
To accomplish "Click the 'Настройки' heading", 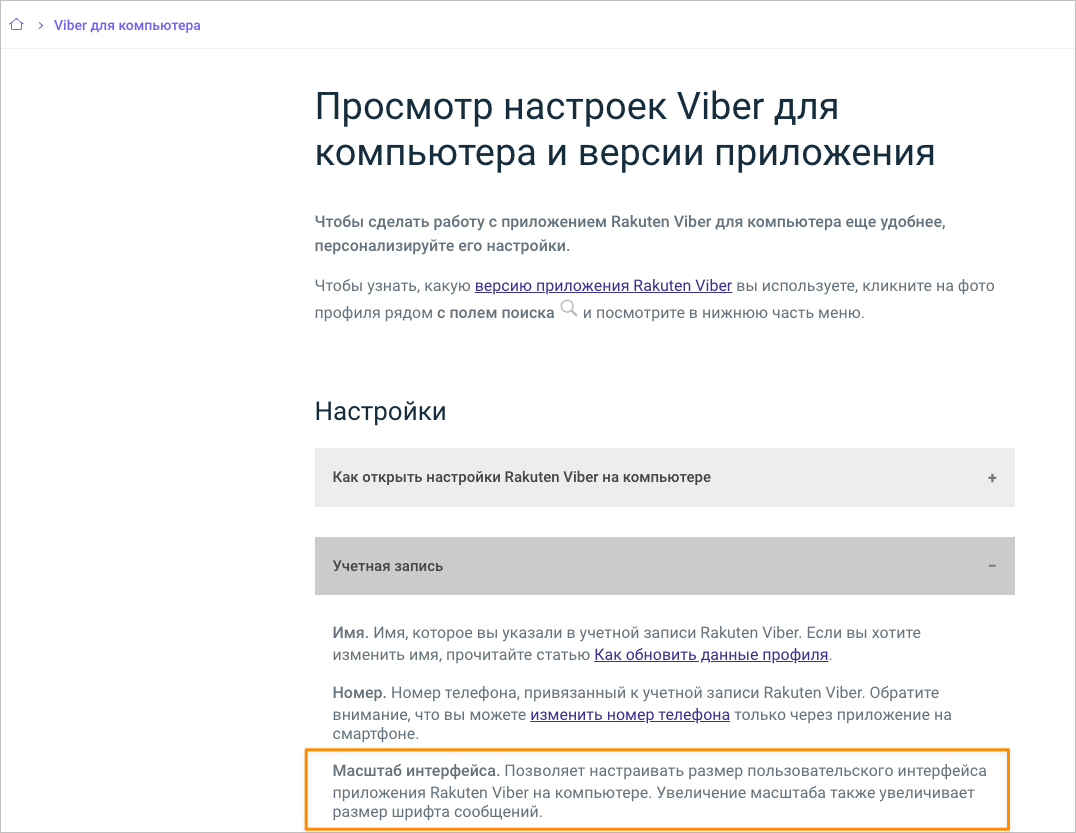I will 380,411.
